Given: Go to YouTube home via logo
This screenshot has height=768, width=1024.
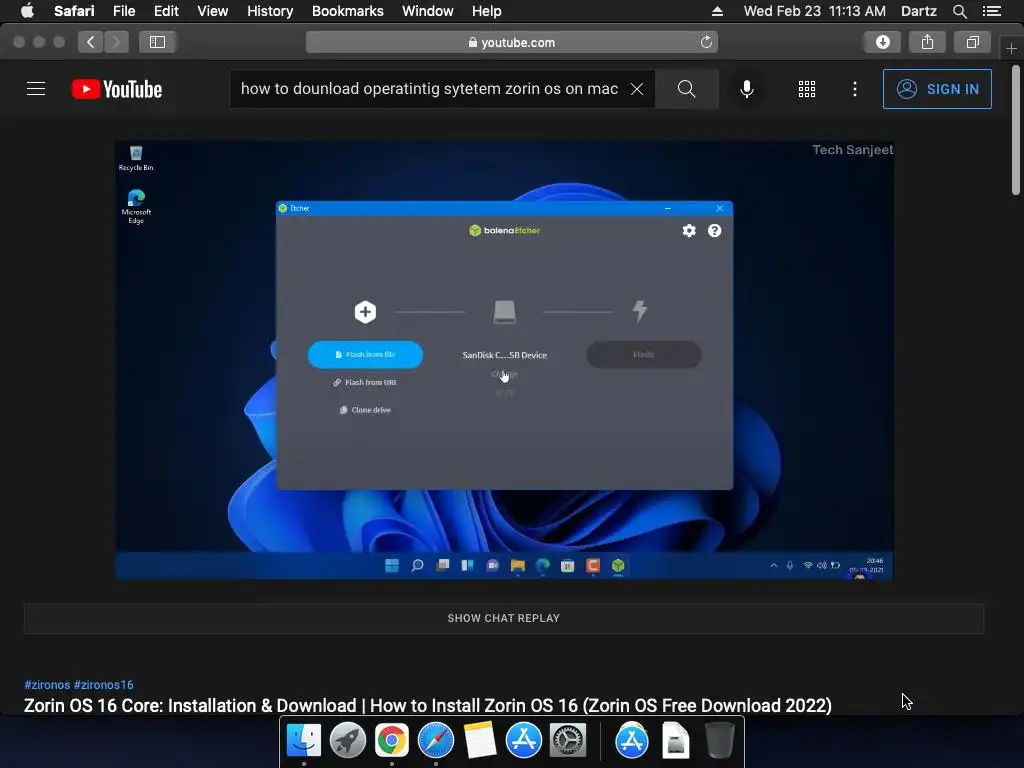Looking at the screenshot, I should [117, 89].
